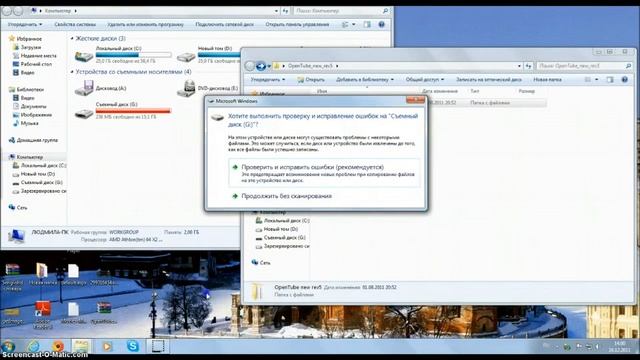Viewport: 640px width, 360px height.
Task: Select Дисковод (A:) floppy drive icon
Action: [84, 88]
